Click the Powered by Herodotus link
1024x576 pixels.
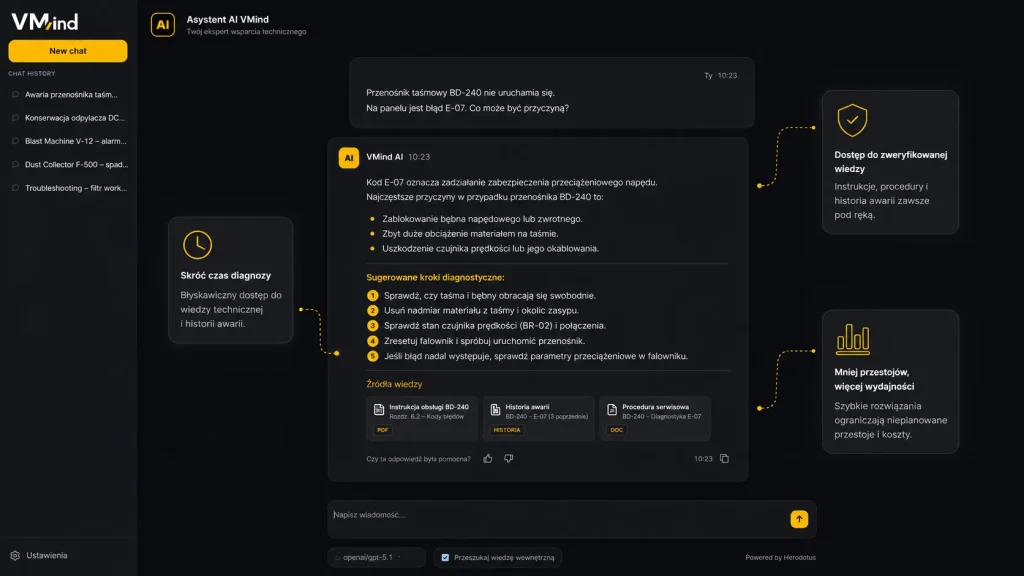[x=780, y=558]
